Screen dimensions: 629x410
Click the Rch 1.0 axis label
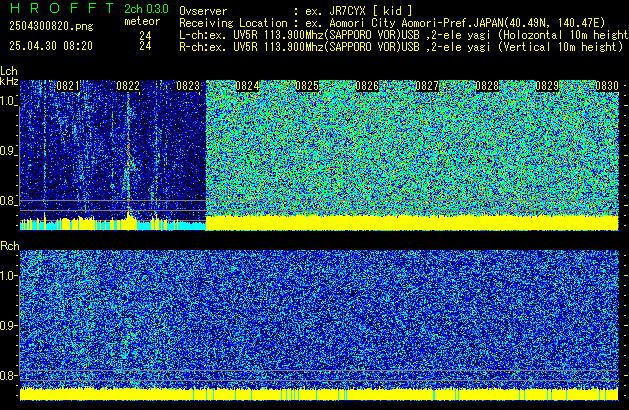pos(8,276)
